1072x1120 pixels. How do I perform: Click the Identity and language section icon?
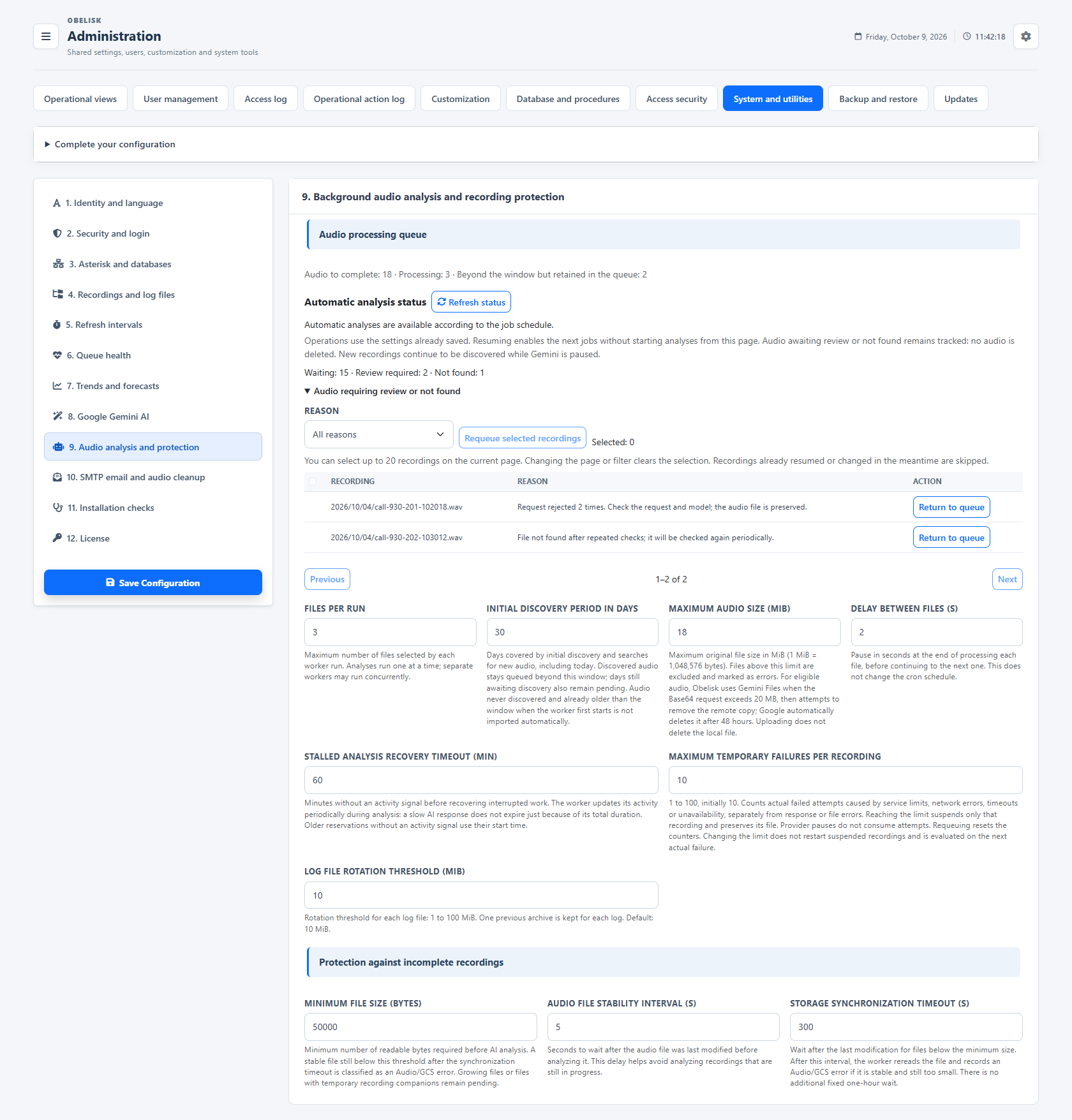point(57,203)
